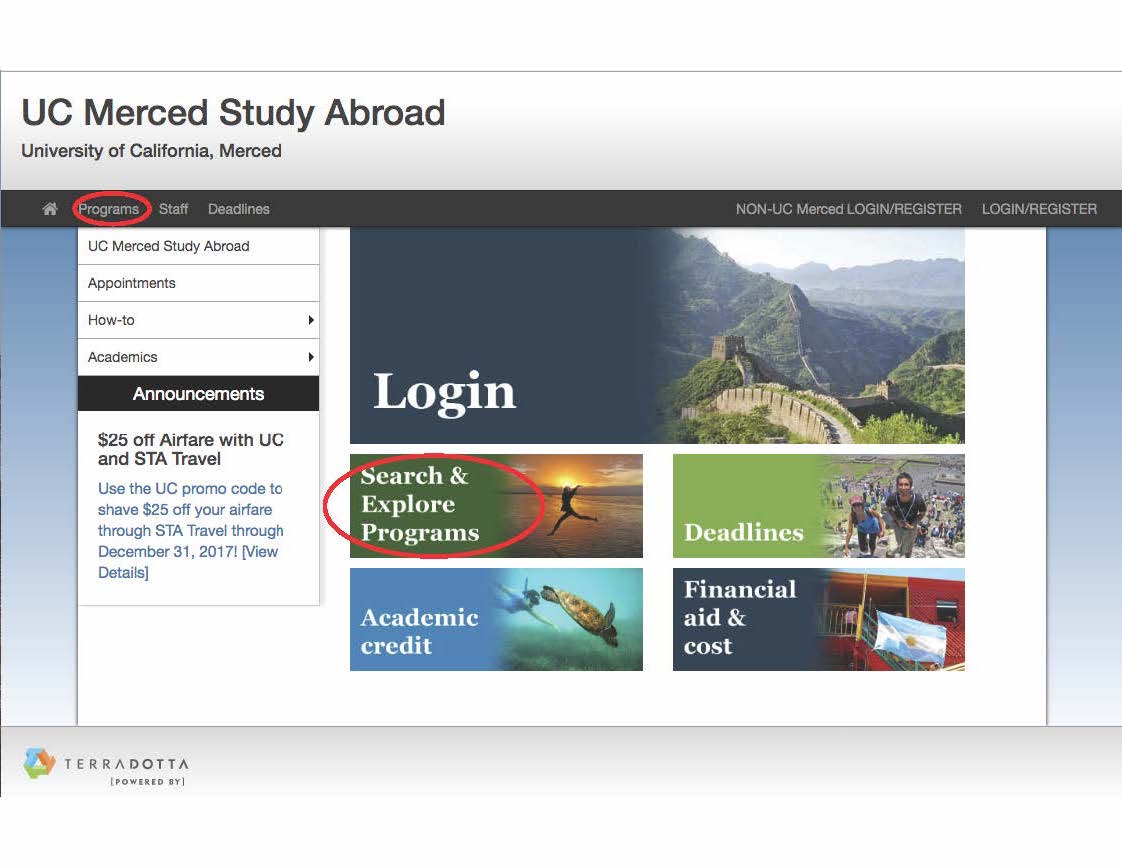Open the green Deadlines tile
Screen dimensions: 1122x867
[x=819, y=506]
